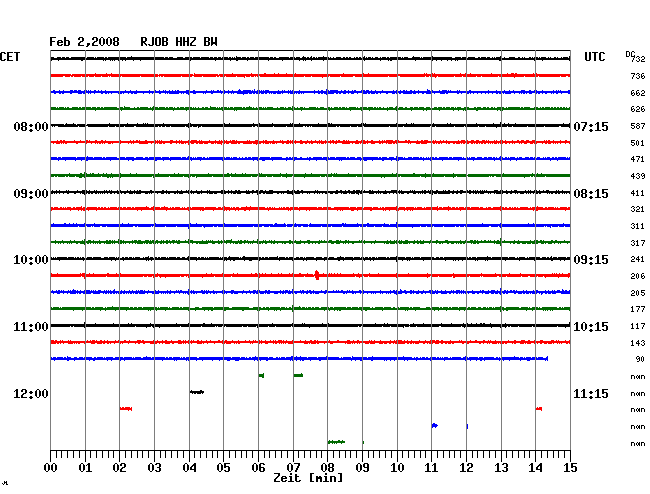
Task: Click the red spike event on the 10:15 CET trace
Action: (x=317, y=275)
